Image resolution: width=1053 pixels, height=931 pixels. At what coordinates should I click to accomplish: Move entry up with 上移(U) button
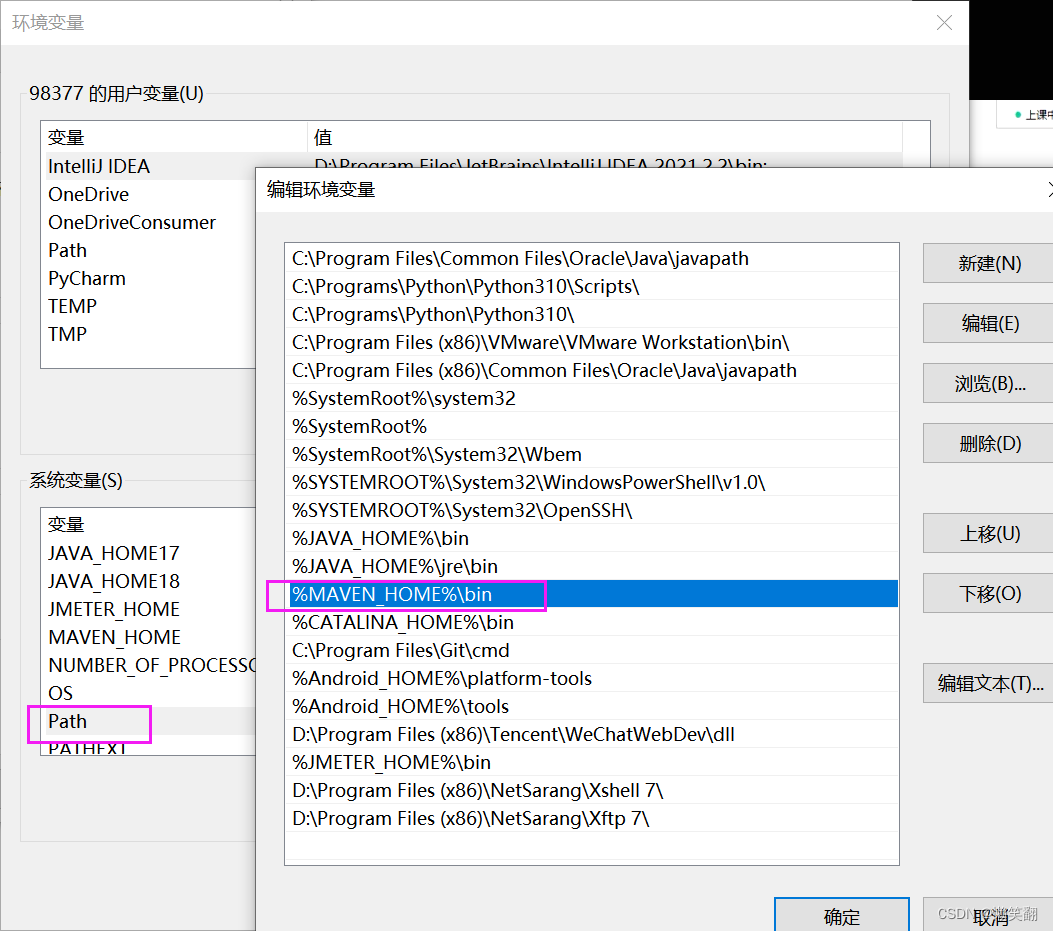pos(986,533)
